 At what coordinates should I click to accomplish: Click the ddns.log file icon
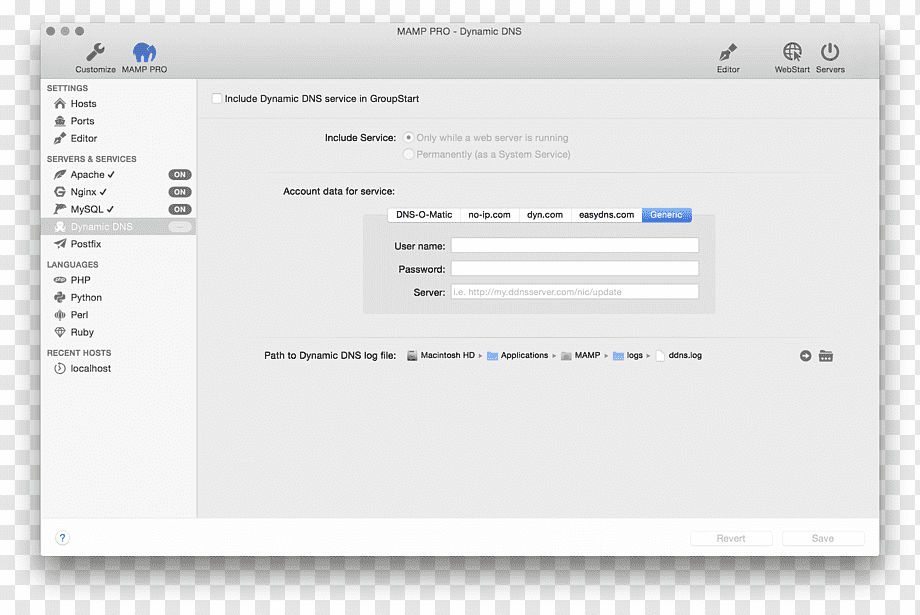[660, 356]
